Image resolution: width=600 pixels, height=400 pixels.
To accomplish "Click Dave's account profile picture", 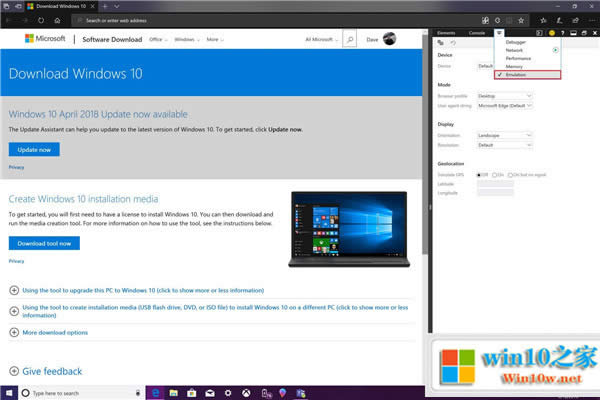I will 389,40.
